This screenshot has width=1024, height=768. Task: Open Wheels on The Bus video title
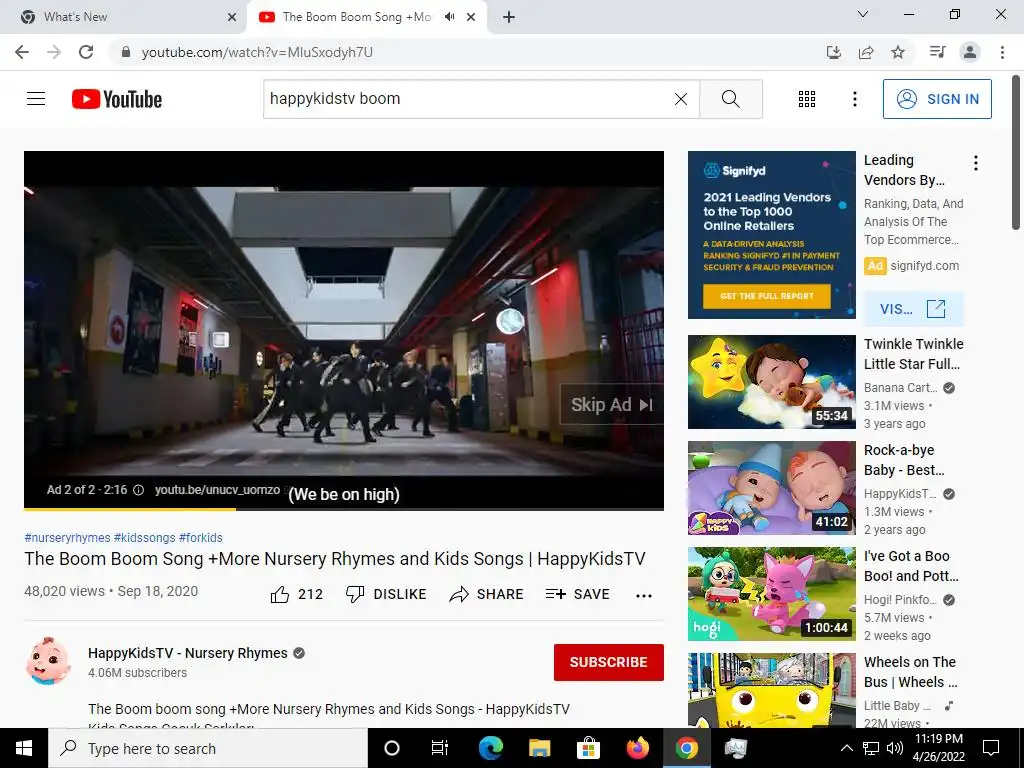910,672
